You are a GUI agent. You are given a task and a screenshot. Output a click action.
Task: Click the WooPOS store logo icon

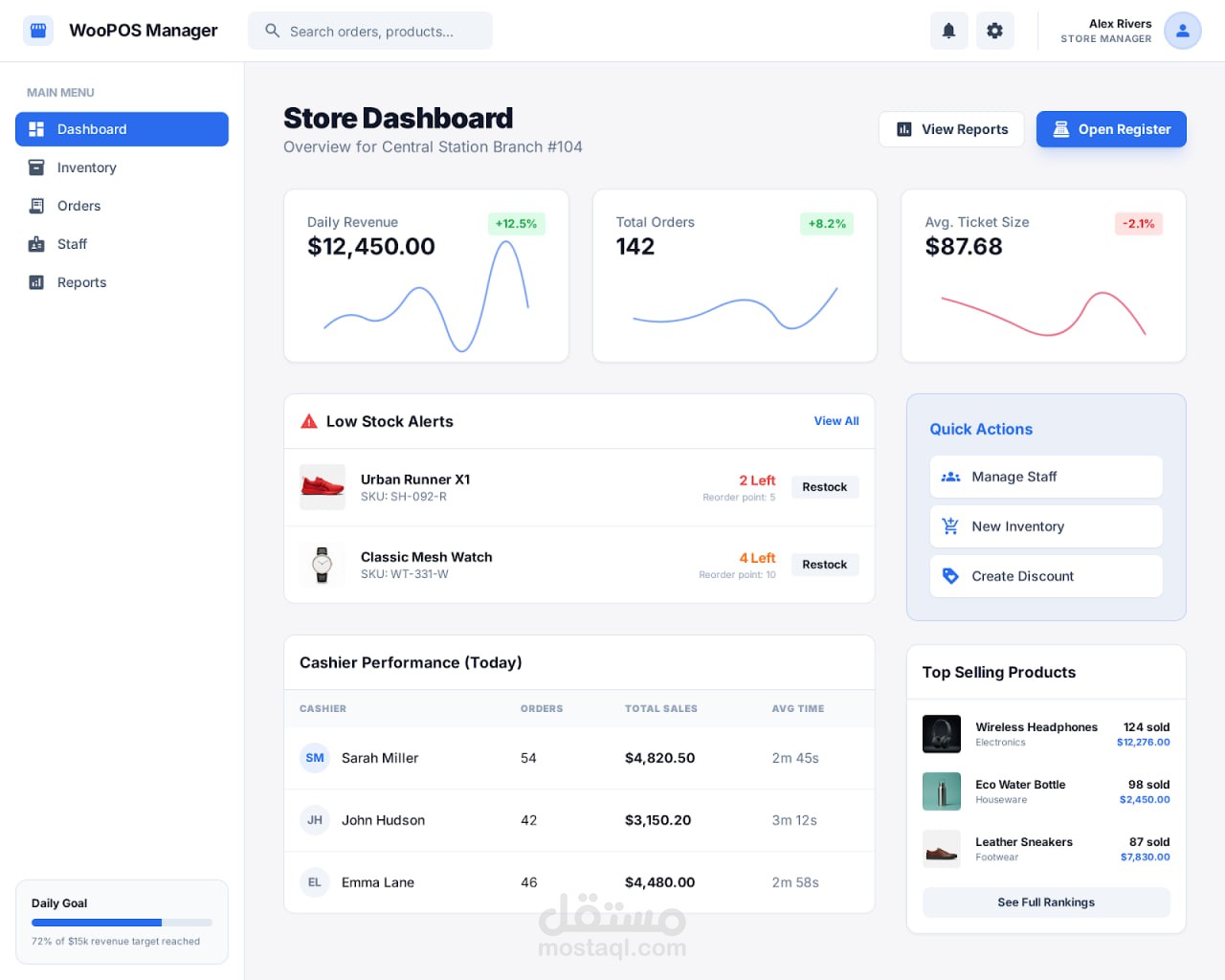tap(38, 31)
